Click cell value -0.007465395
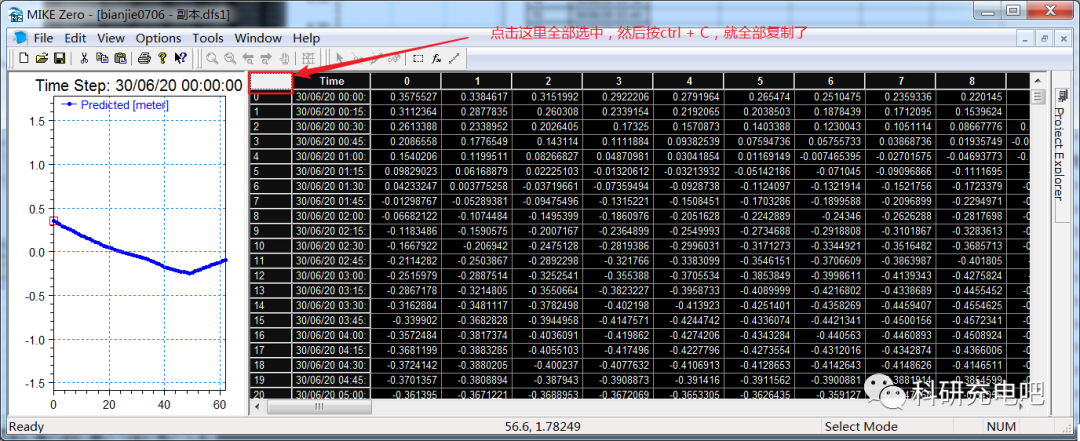This screenshot has width=1080, height=441. point(830,157)
